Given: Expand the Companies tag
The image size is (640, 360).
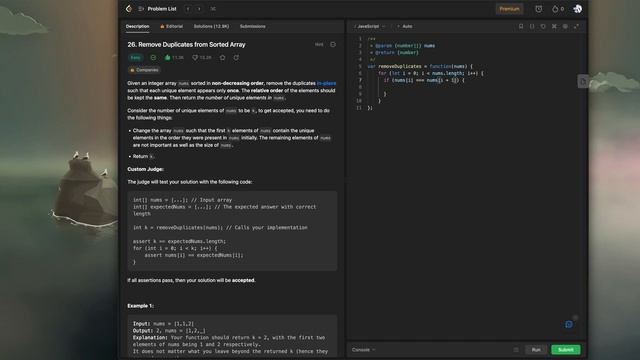Looking at the screenshot, I should pos(144,70).
